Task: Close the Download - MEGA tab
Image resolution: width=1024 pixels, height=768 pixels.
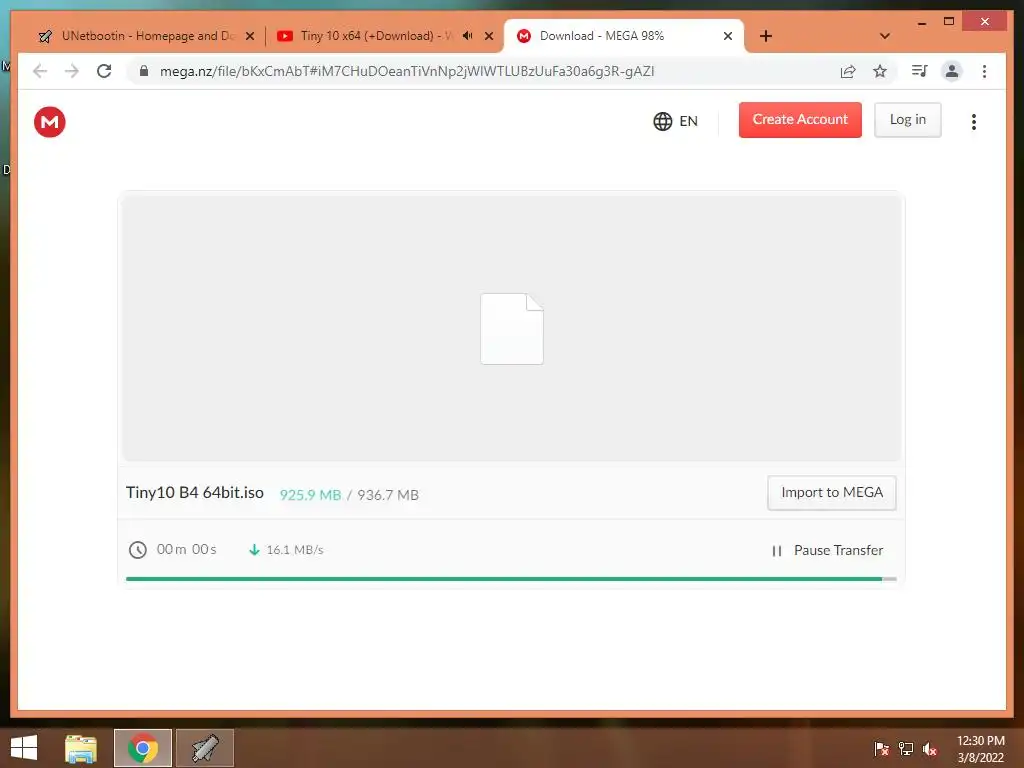Action: (728, 36)
